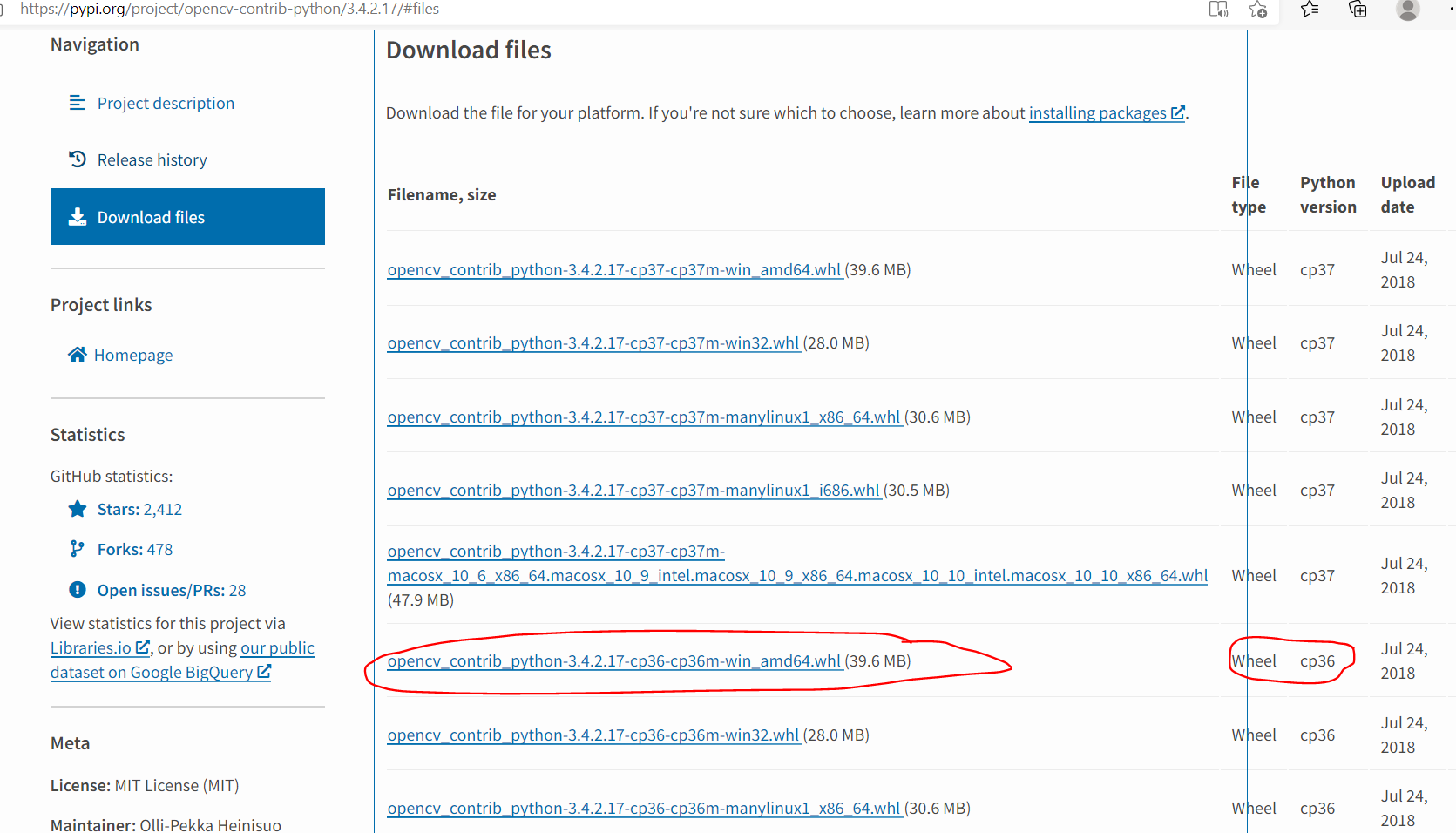Click the Stars star icon

(x=78, y=509)
